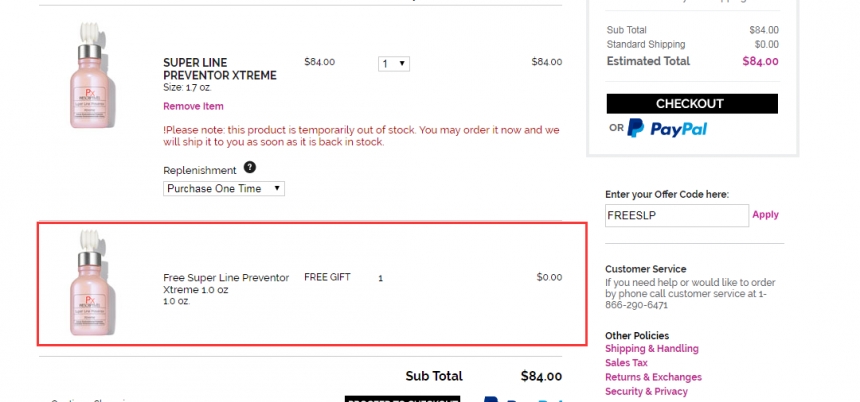Open the Security & Privacy policy link

[x=646, y=391]
